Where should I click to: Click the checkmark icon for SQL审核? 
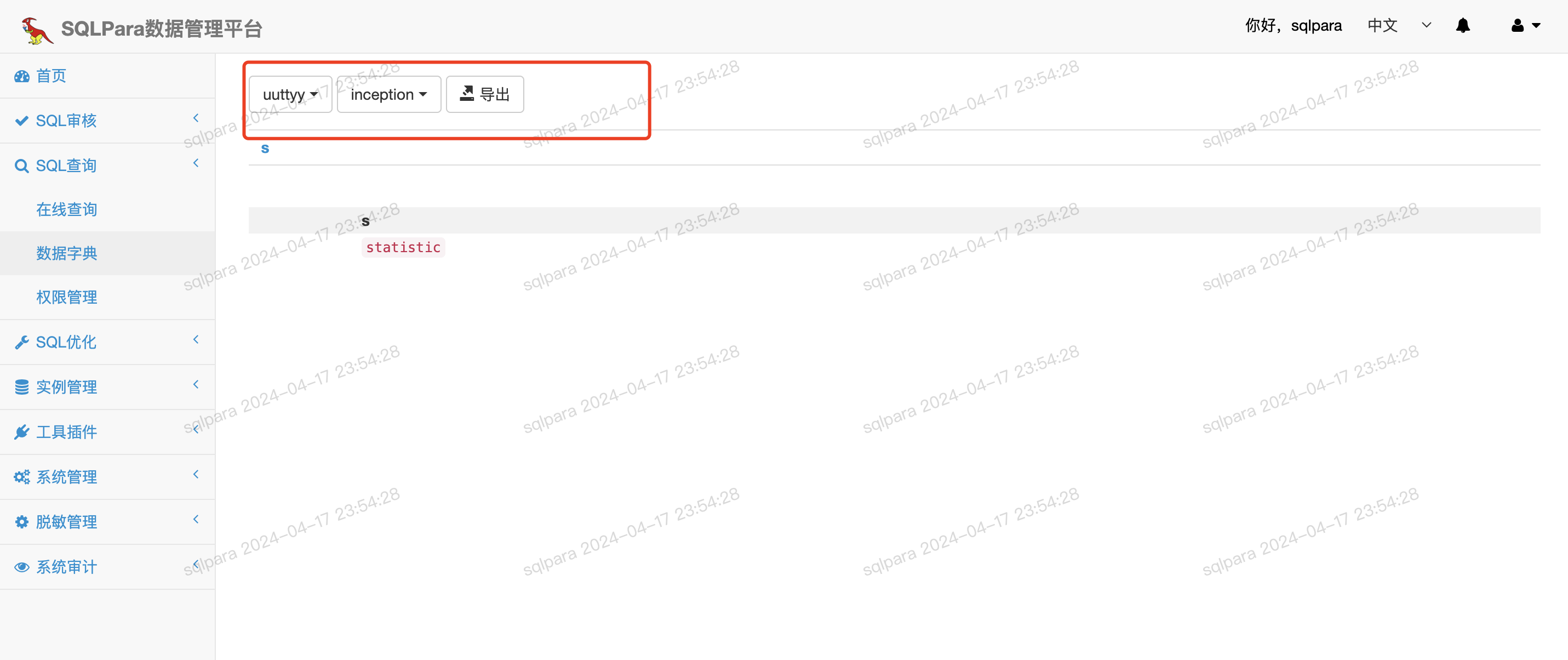pyautogui.click(x=22, y=121)
